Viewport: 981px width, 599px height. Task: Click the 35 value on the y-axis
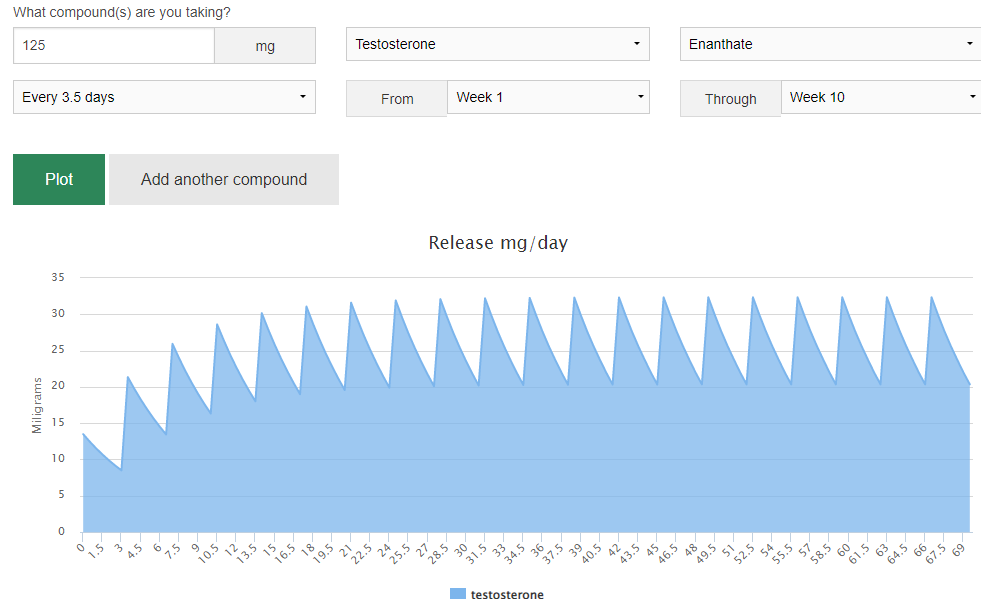click(58, 278)
